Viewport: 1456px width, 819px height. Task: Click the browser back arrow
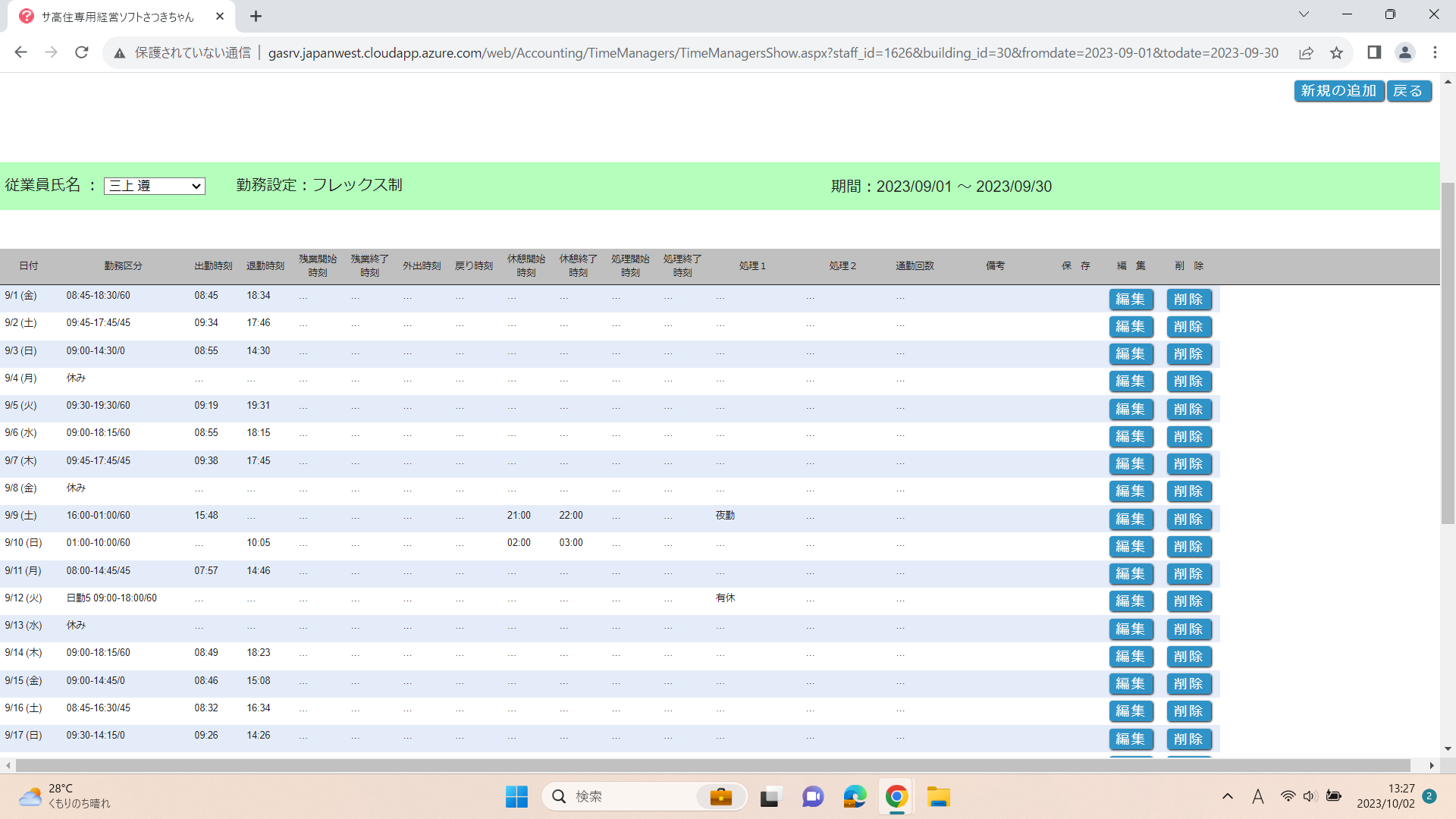click(21, 52)
